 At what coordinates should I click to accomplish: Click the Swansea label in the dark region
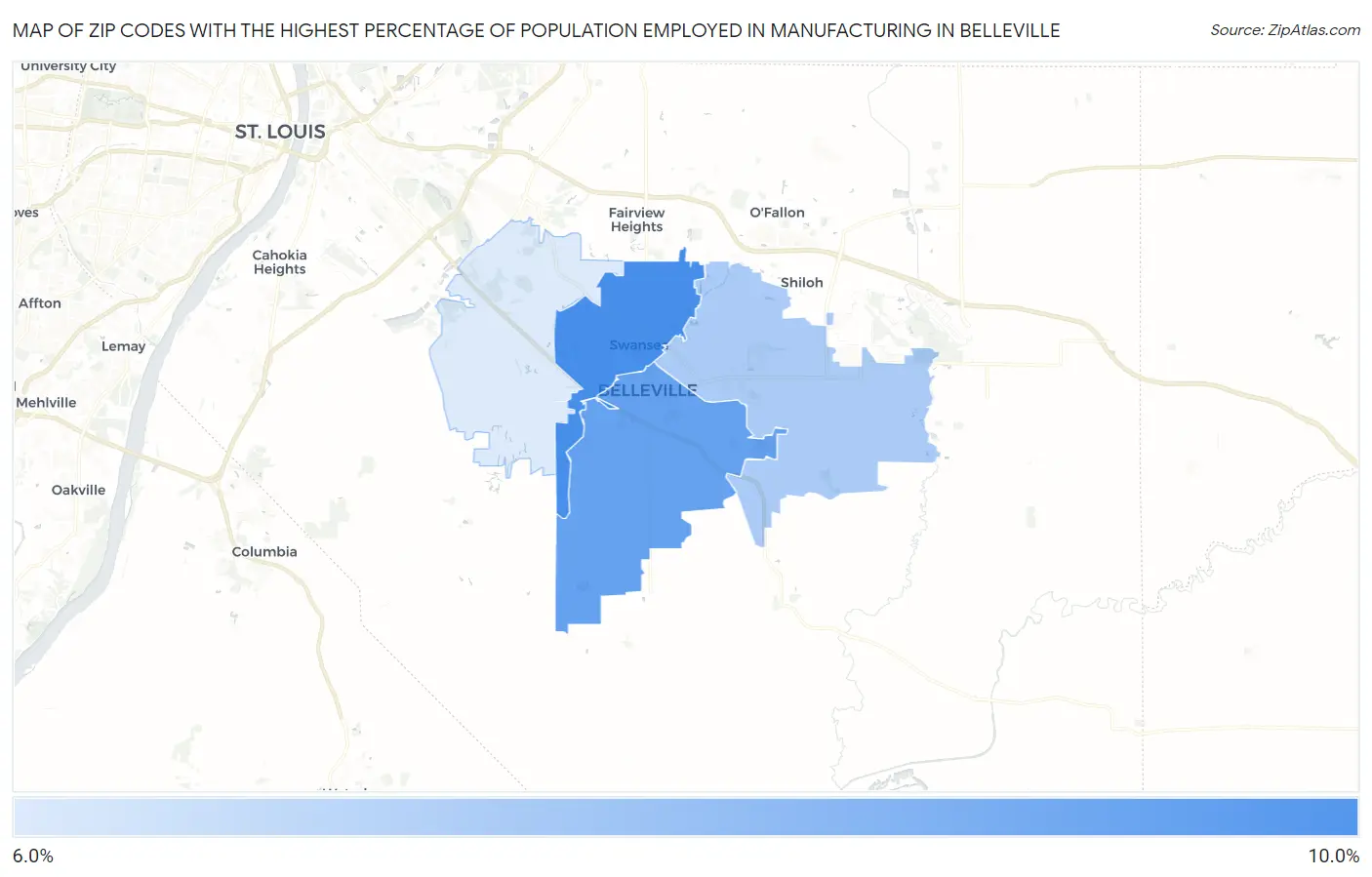pyautogui.click(x=638, y=345)
